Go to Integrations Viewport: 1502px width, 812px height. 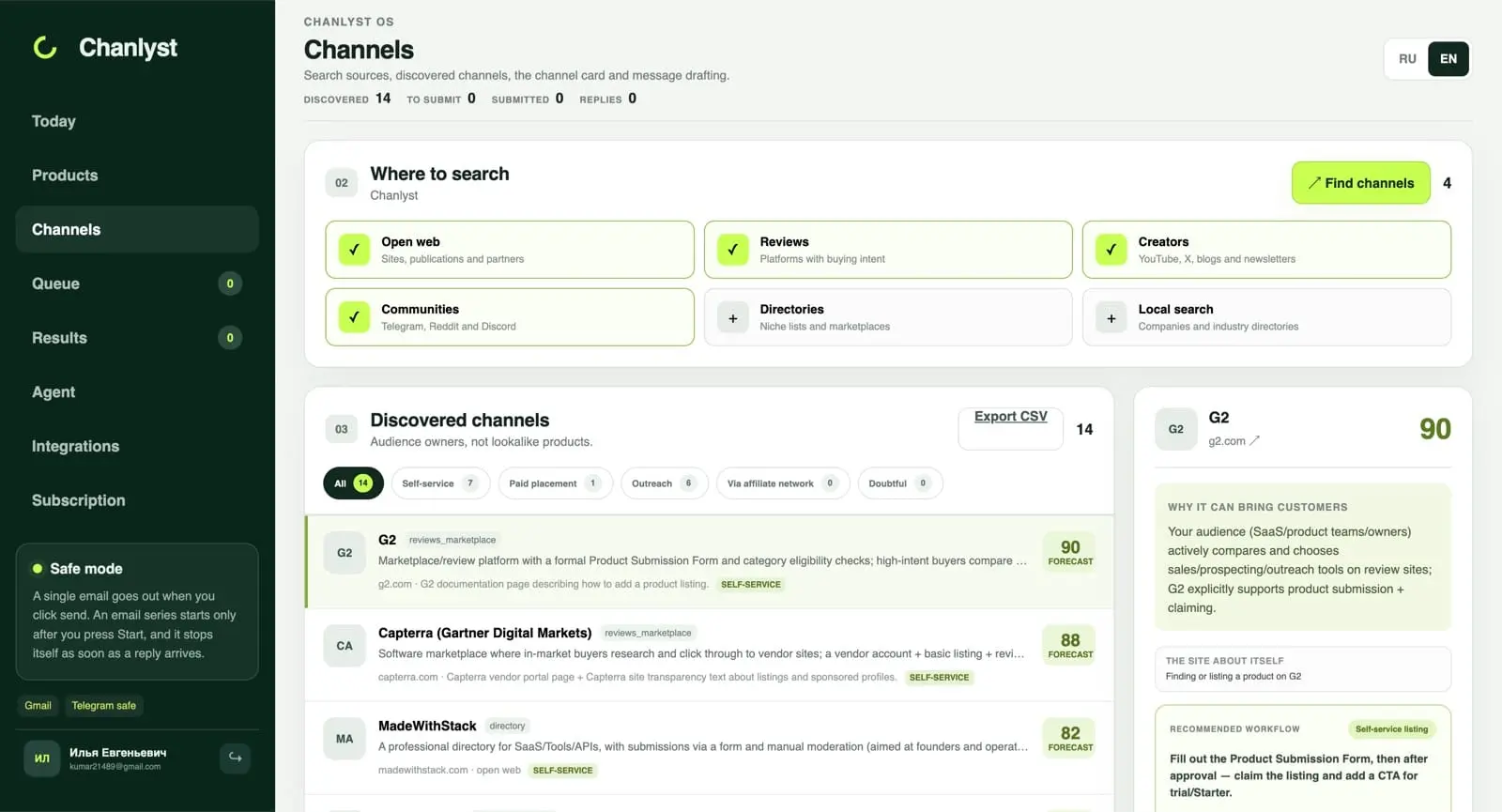[x=137, y=447]
